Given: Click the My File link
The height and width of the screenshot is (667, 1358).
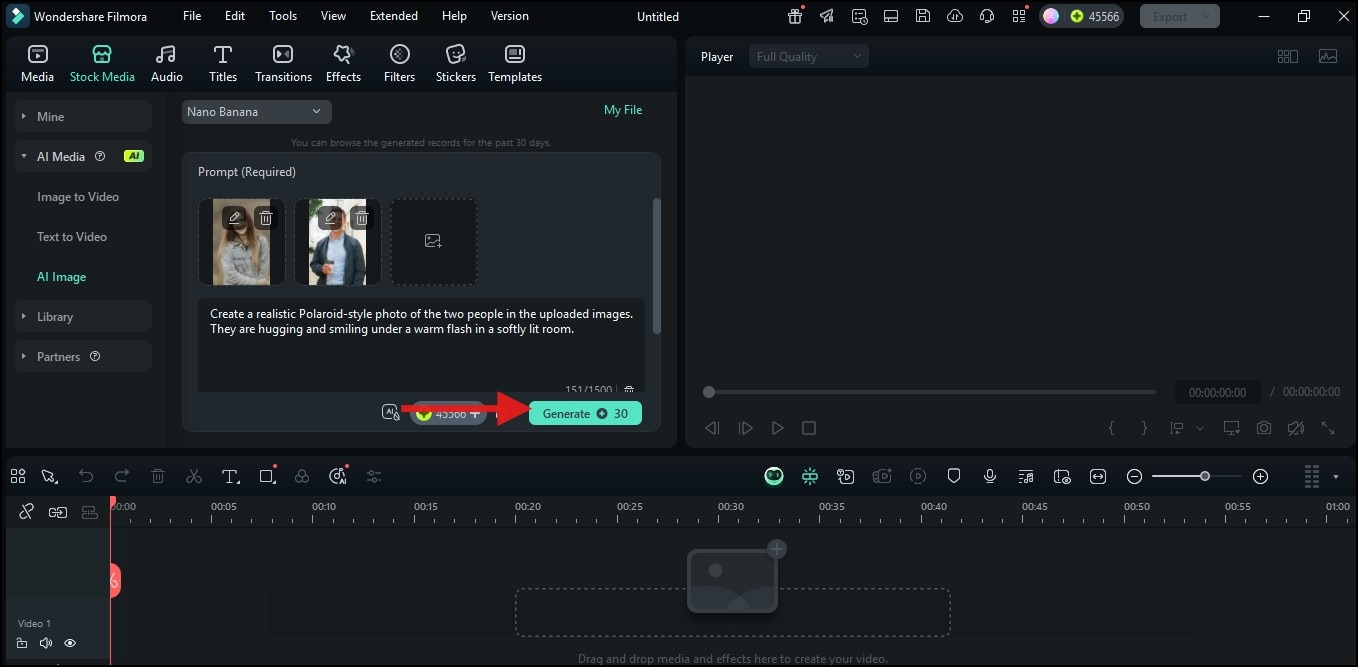Looking at the screenshot, I should pos(623,110).
